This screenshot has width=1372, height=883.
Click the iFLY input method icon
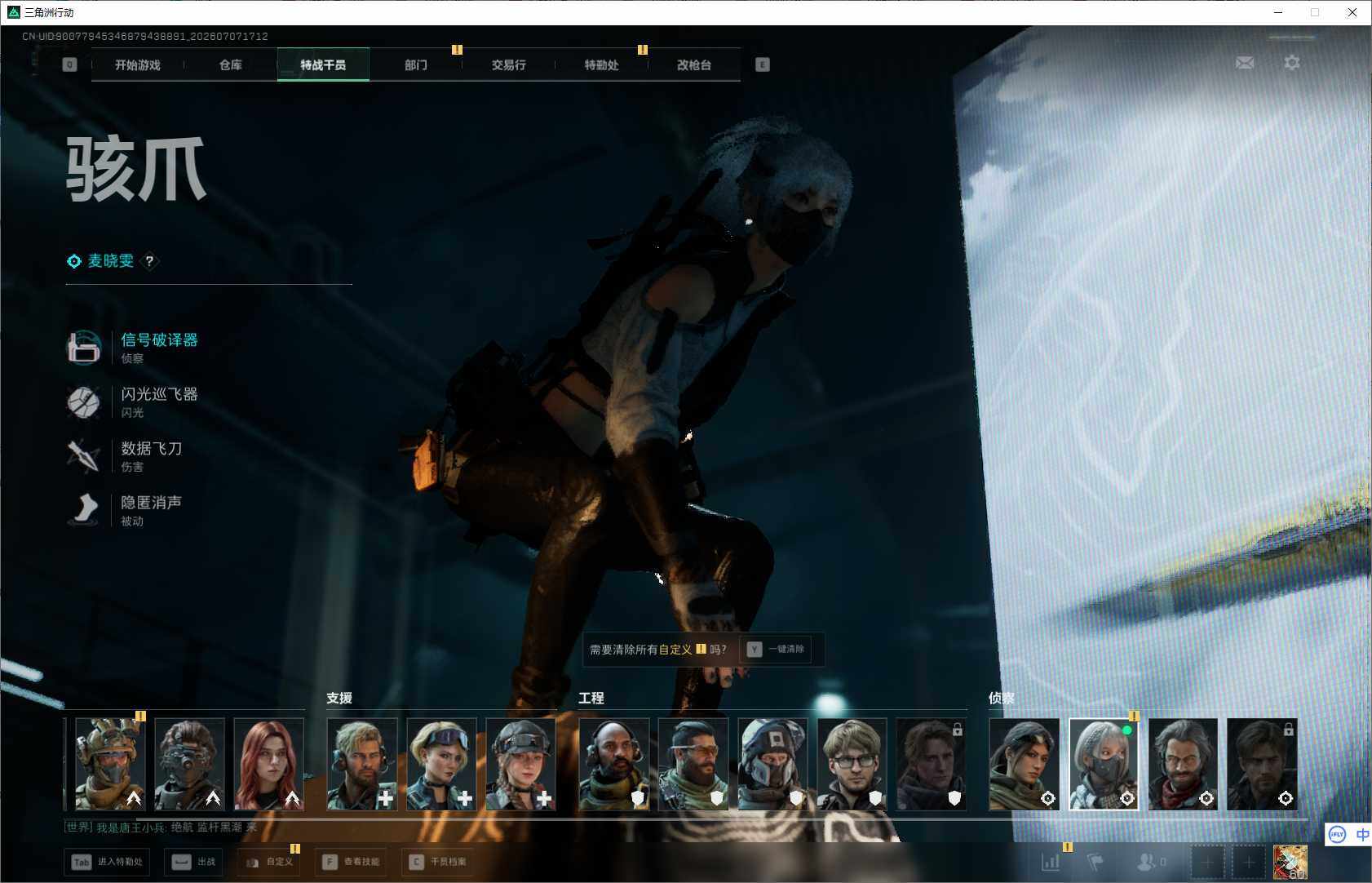pyautogui.click(x=1337, y=834)
